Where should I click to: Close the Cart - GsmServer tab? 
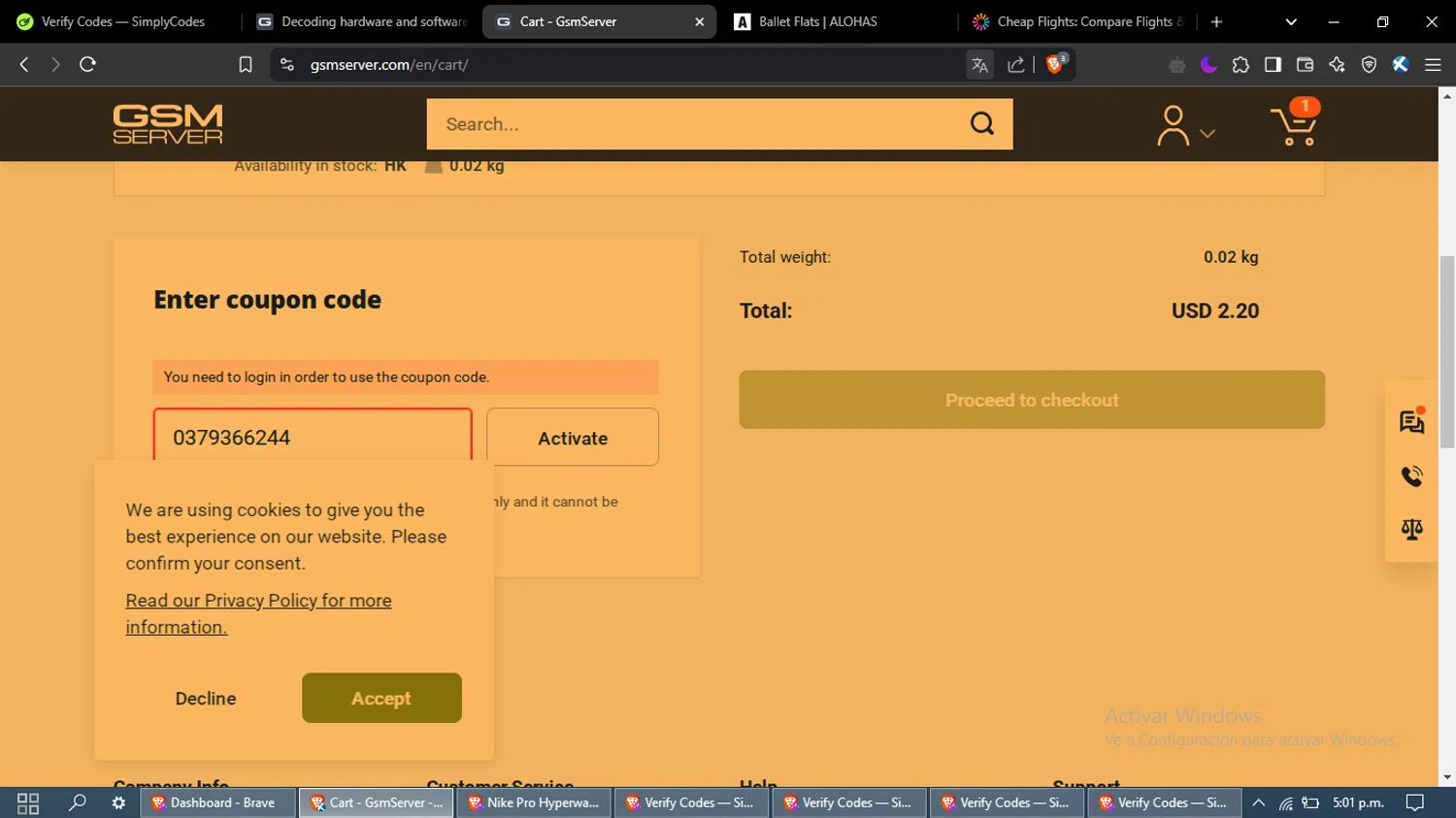699,21
